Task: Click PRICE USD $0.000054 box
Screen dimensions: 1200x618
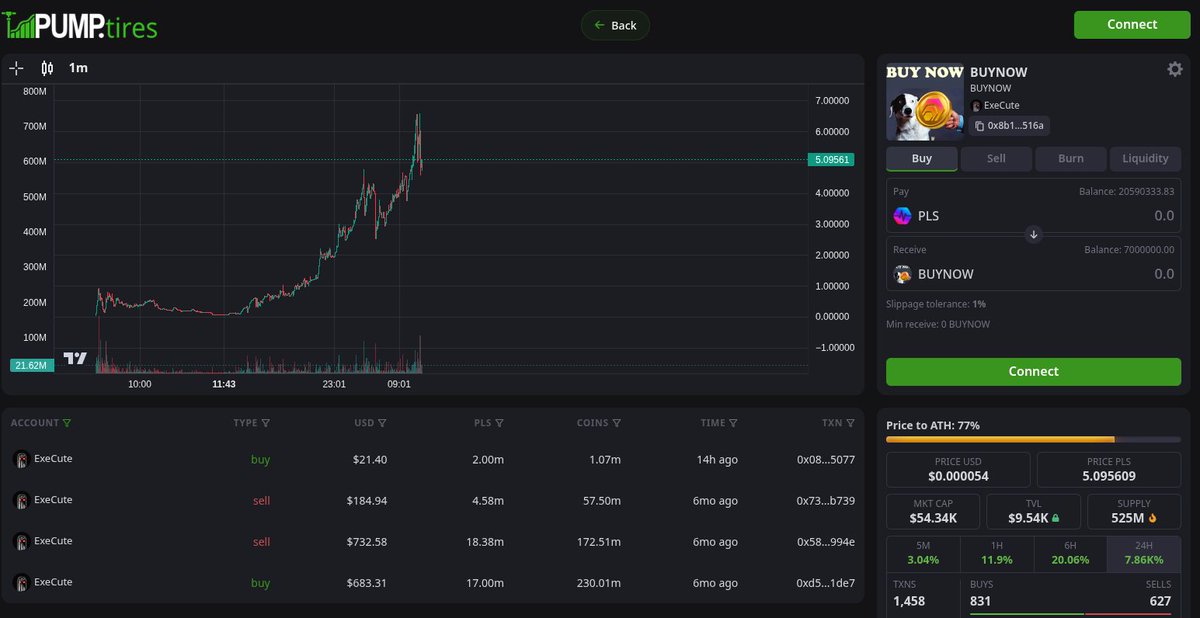Action: 958,469
